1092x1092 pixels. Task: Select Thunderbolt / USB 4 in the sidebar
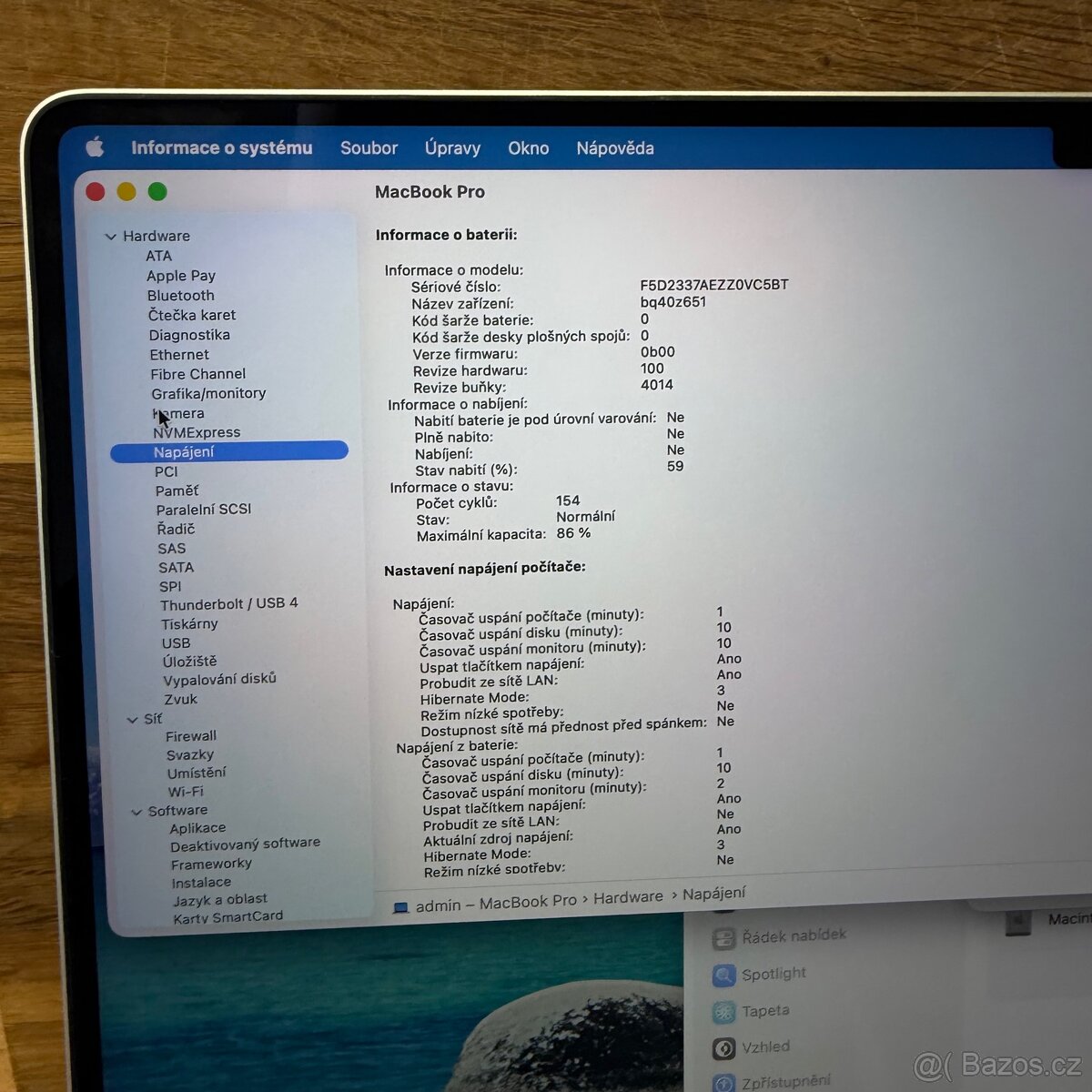pos(227,603)
